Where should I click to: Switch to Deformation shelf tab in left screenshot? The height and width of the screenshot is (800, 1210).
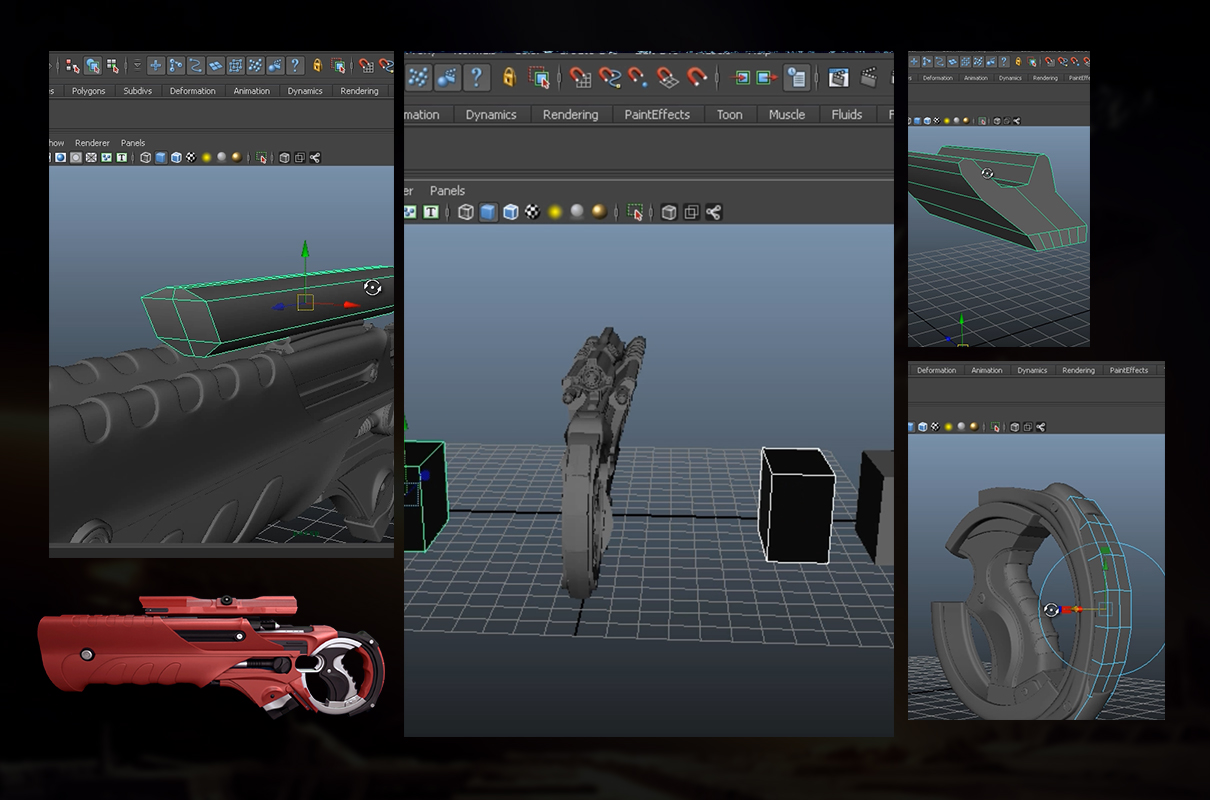coord(193,91)
